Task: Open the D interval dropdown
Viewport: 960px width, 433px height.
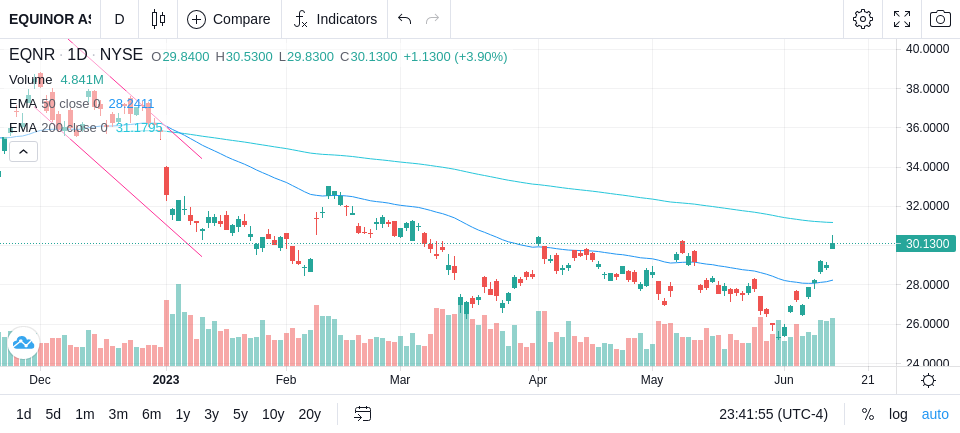Action: tap(119, 19)
